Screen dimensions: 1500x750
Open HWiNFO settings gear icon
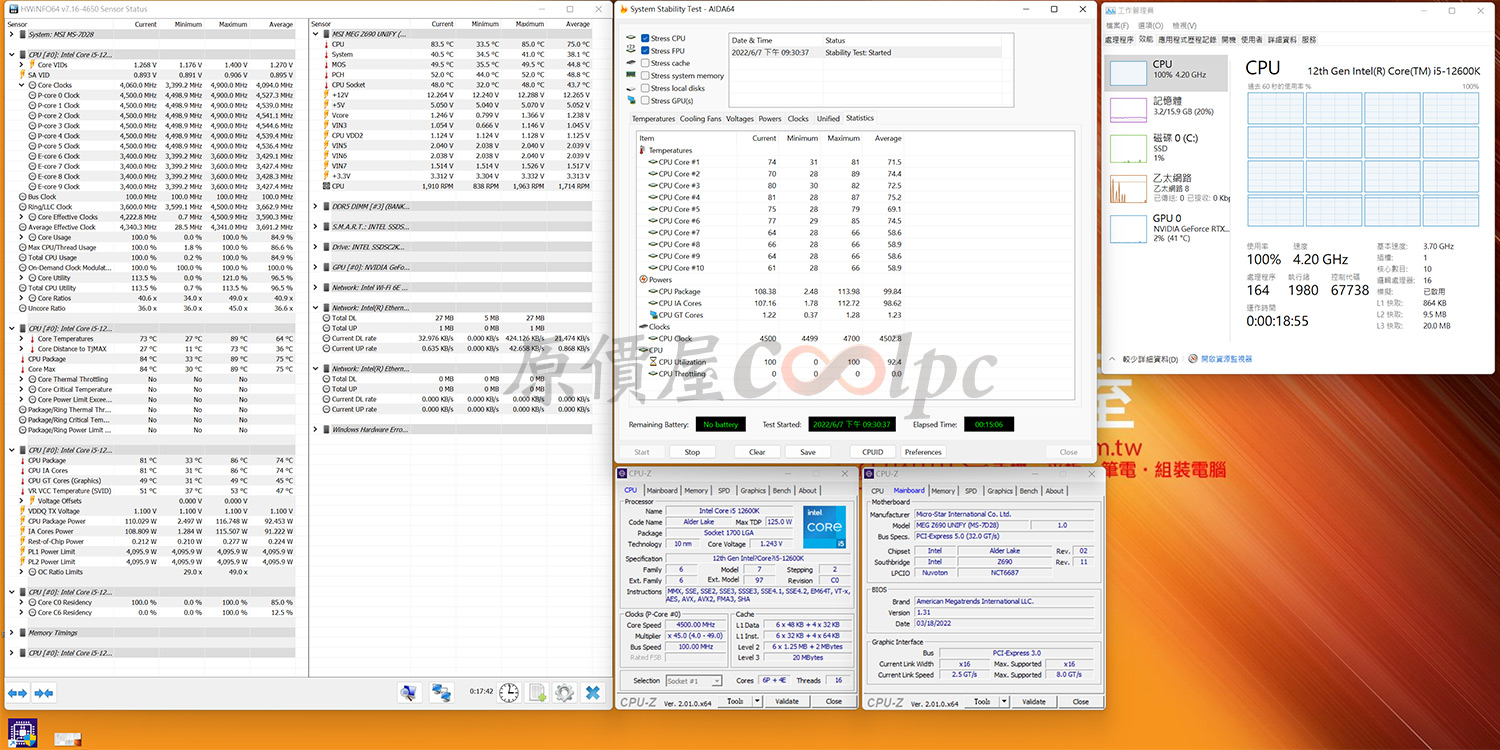(564, 692)
